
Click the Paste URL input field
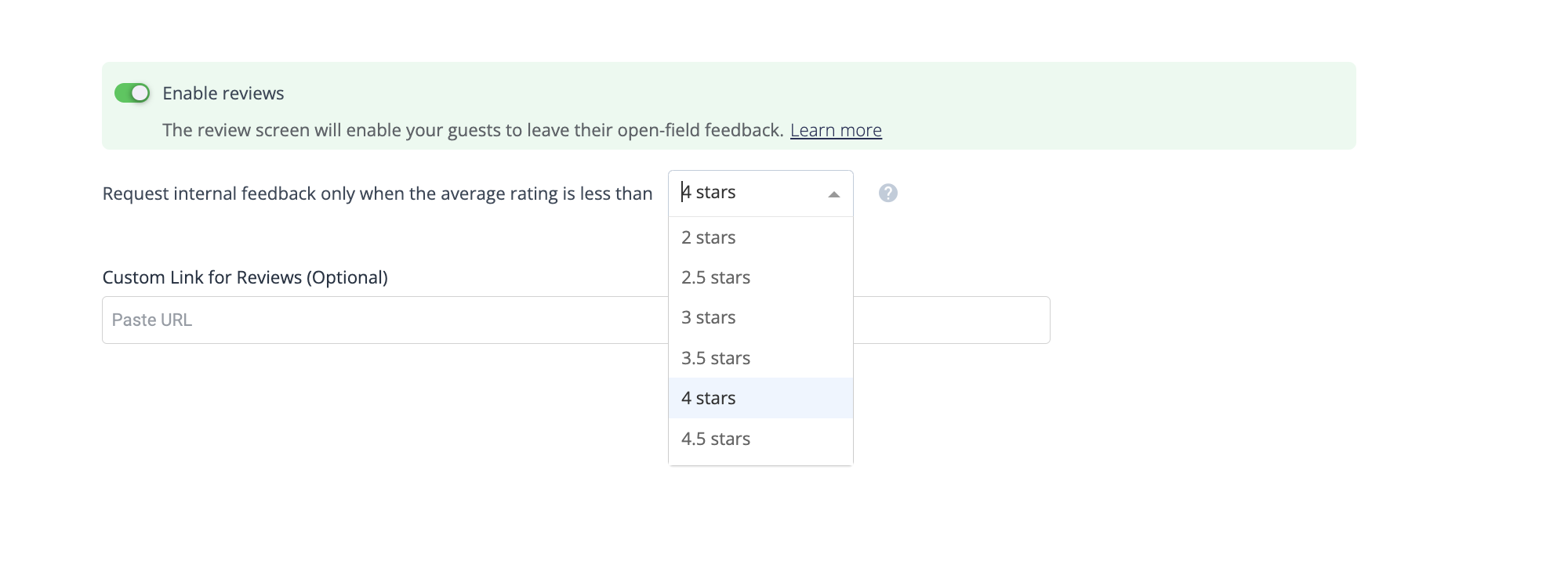(384, 320)
